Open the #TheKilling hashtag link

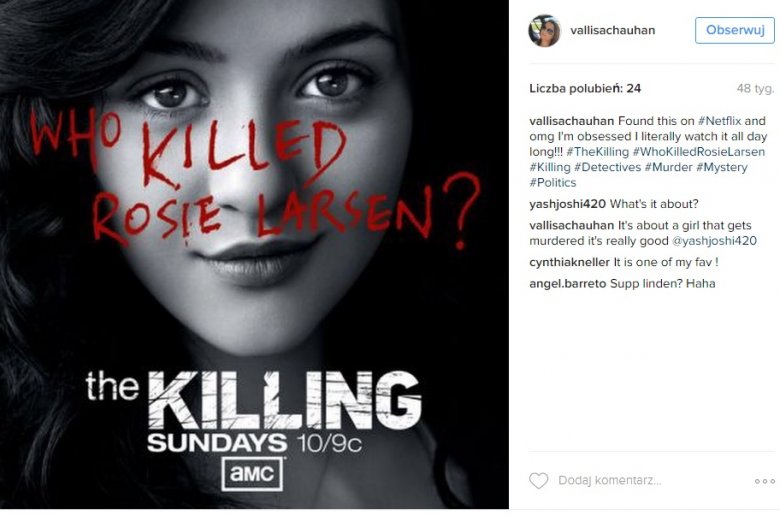coord(596,152)
